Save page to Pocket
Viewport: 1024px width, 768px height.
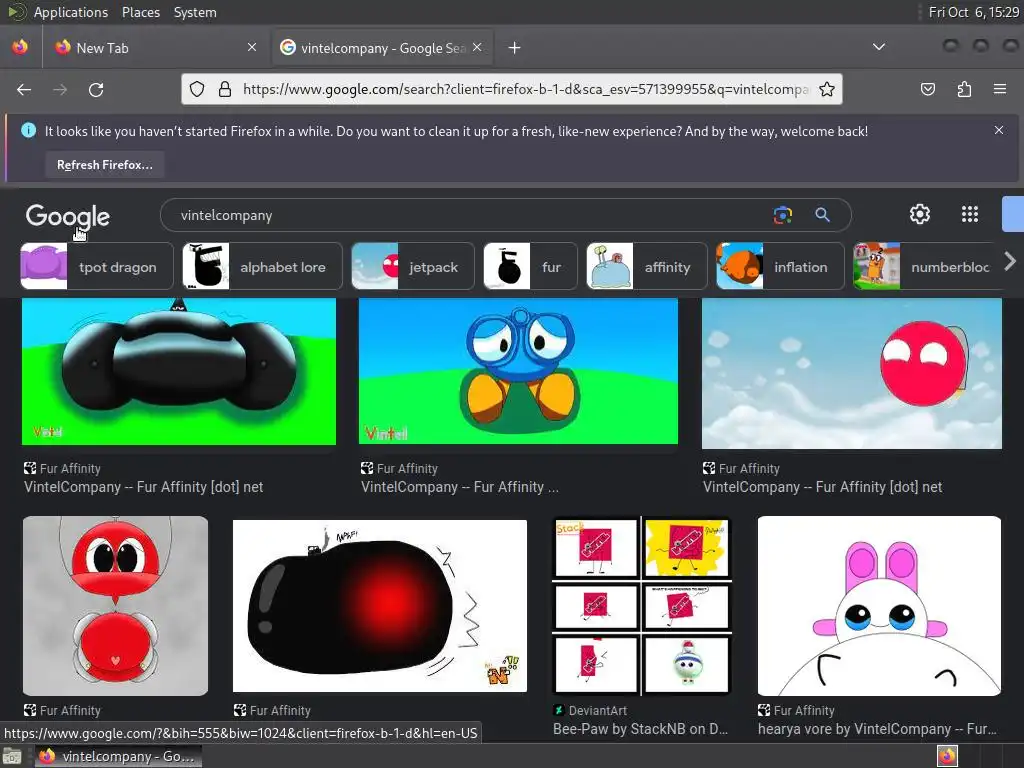[x=927, y=89]
